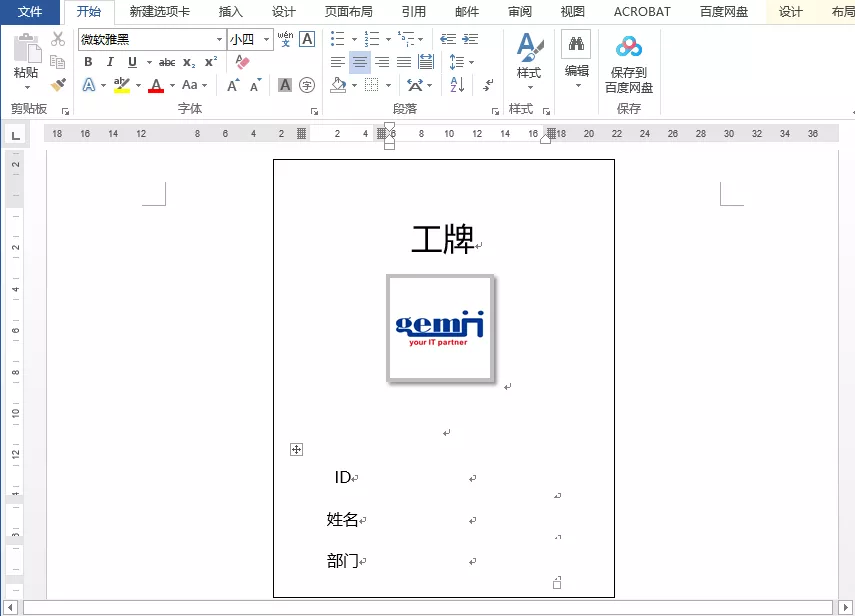Viewport: 855px width, 616px height.
Task: Switch to the 插入 ribbon tab
Action: 229,12
